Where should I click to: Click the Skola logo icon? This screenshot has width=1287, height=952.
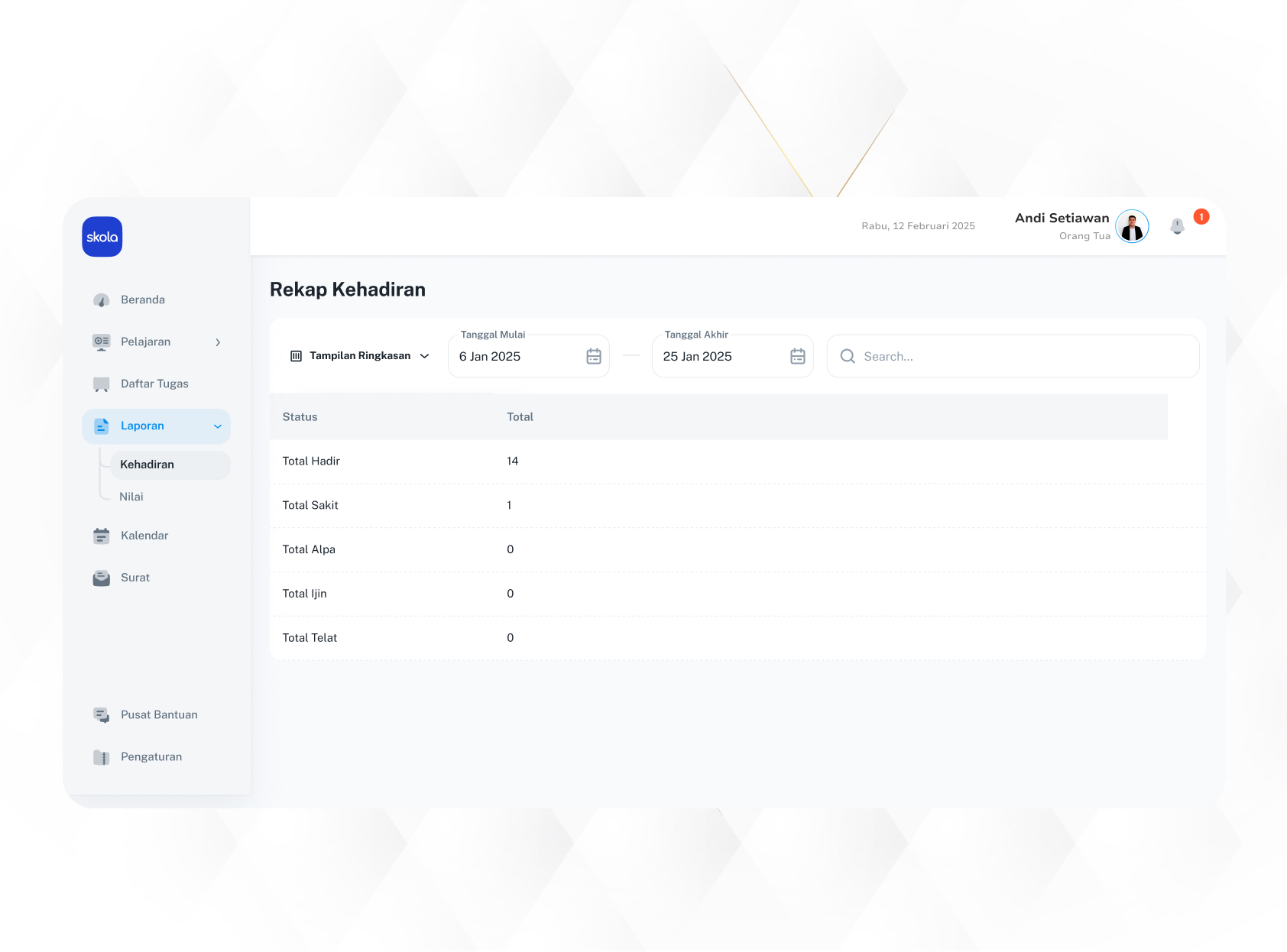102,237
